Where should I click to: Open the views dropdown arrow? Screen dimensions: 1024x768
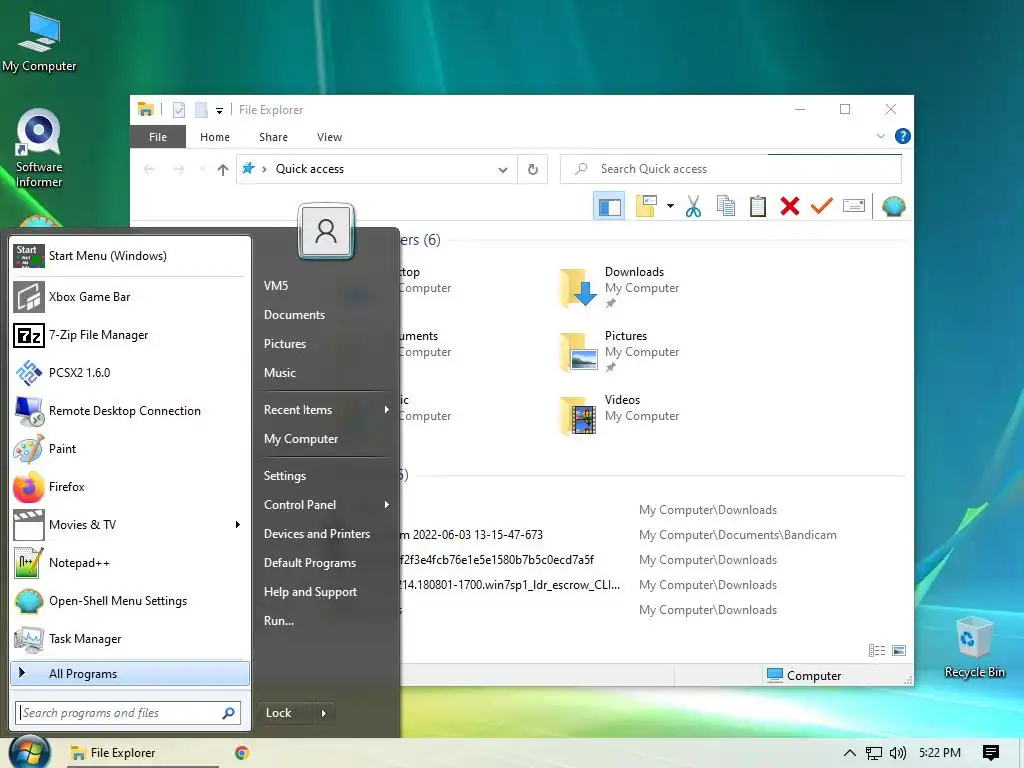pyautogui.click(x=670, y=206)
